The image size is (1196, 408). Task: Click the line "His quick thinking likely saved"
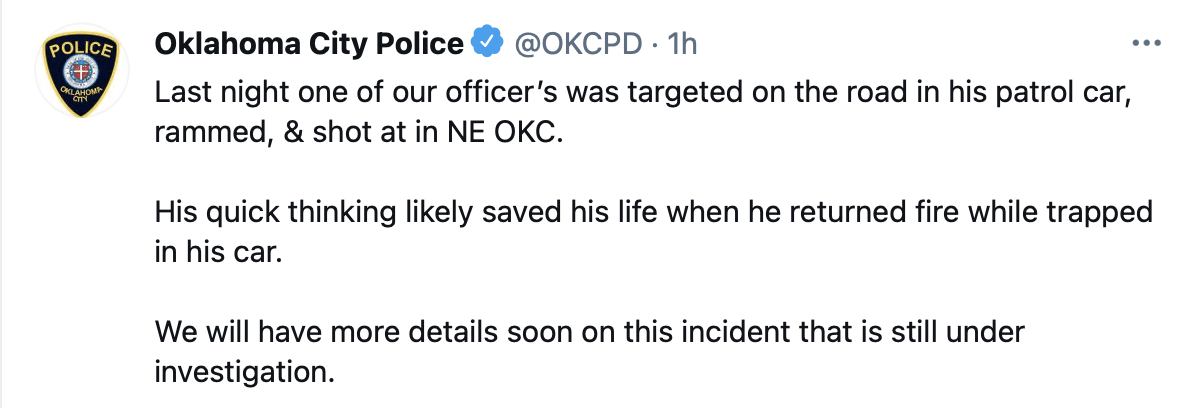(x=653, y=212)
